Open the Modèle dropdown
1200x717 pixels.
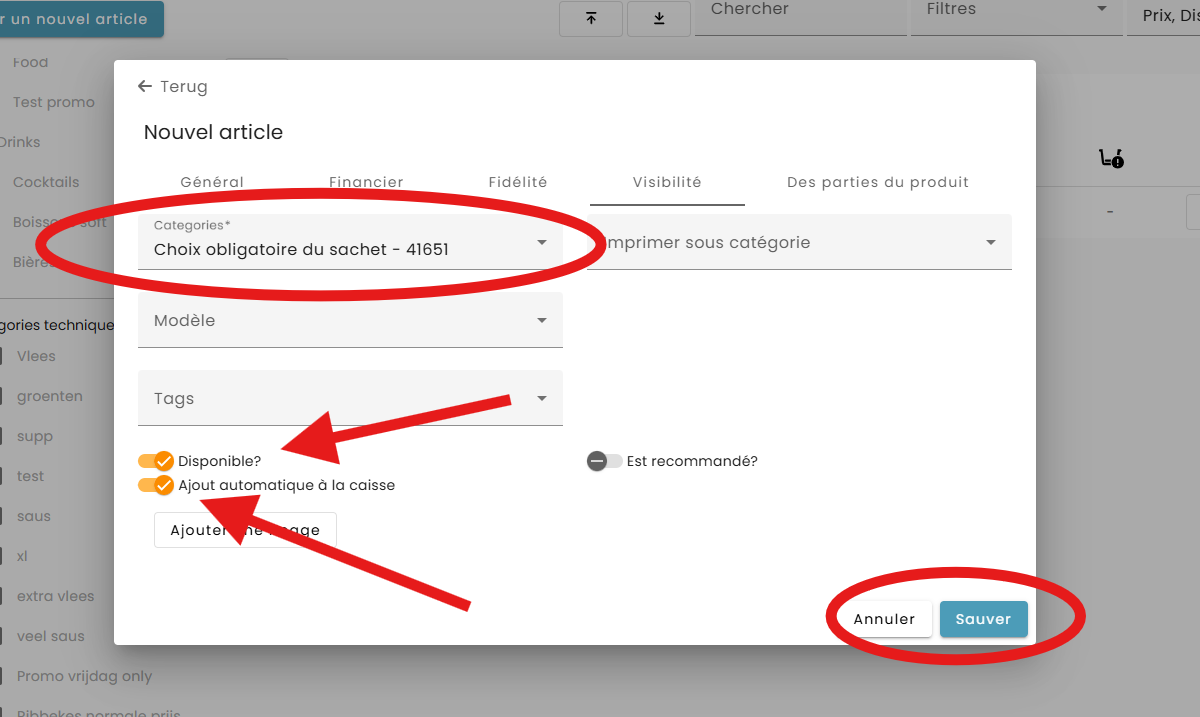[x=350, y=321]
